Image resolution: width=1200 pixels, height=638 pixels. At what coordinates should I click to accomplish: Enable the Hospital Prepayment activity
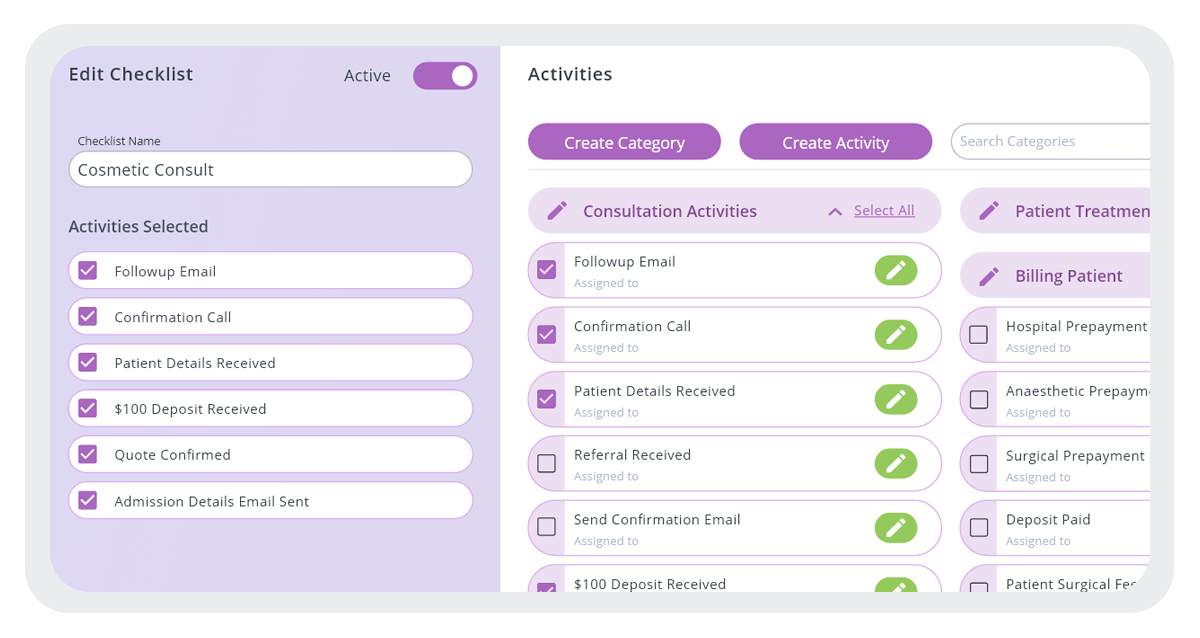[976, 334]
